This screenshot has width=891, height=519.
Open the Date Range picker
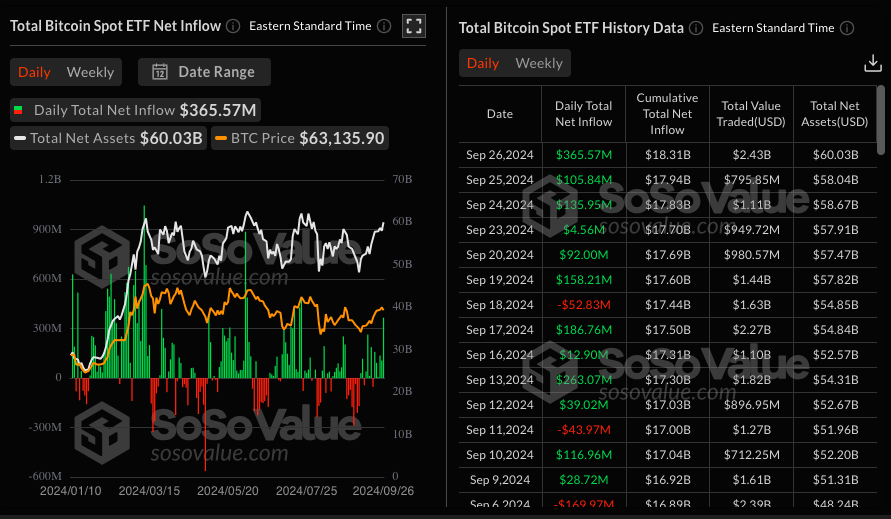(204, 72)
